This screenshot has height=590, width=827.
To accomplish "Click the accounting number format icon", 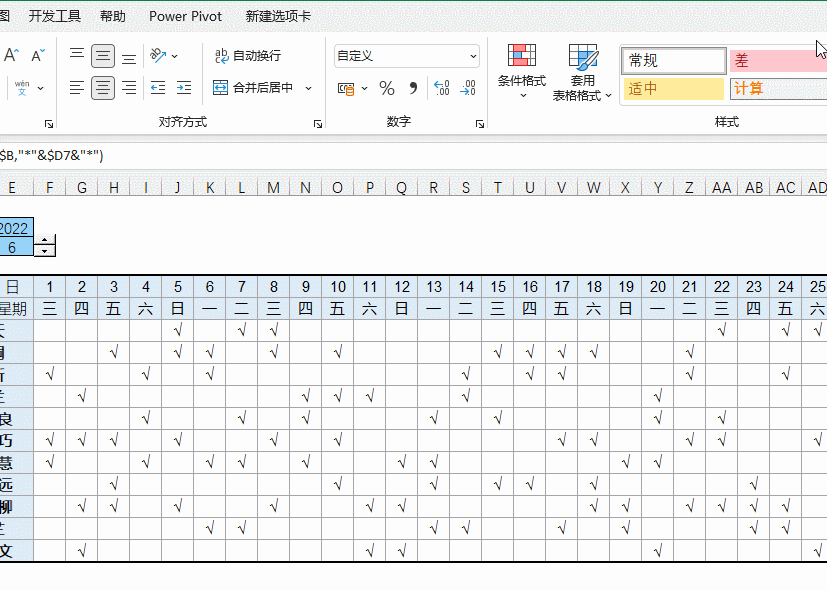I will click(x=346, y=88).
